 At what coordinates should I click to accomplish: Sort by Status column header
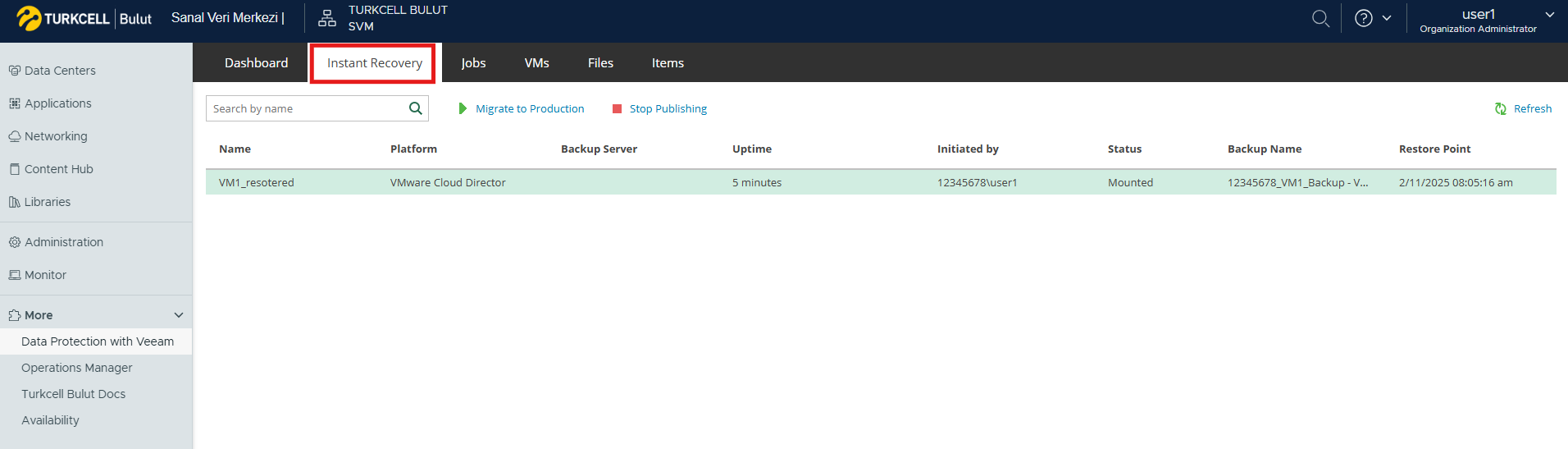click(1124, 149)
